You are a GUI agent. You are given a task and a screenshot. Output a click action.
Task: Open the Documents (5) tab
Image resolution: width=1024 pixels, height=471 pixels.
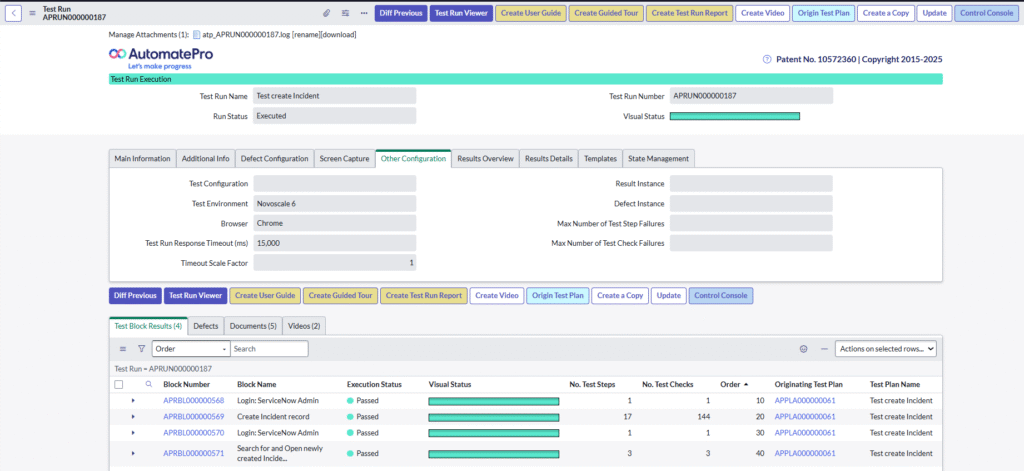[x=253, y=326]
